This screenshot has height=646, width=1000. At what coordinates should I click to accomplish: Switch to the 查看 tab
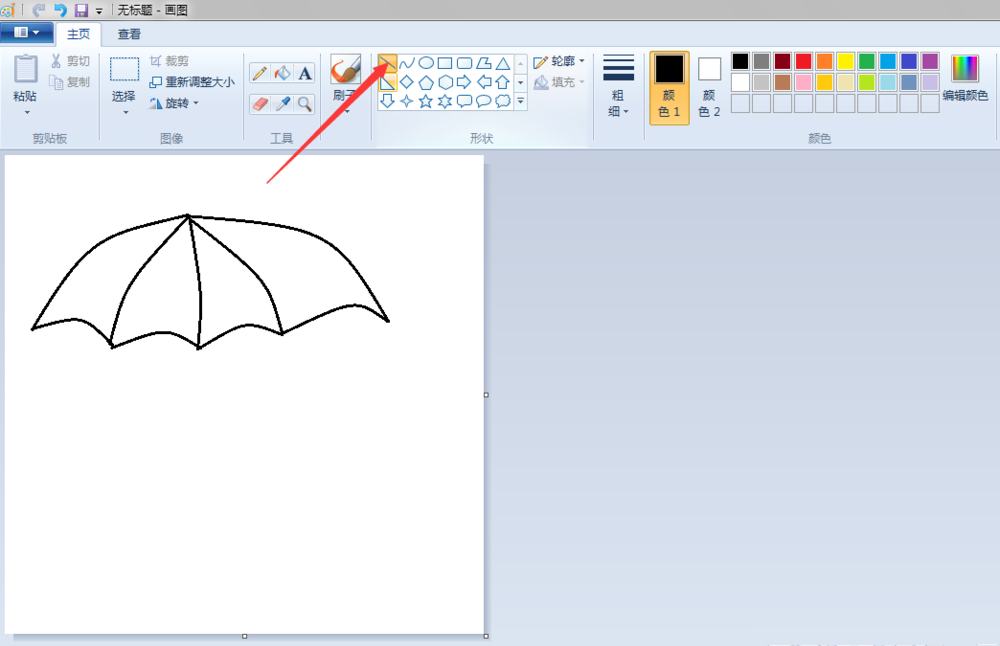point(129,34)
